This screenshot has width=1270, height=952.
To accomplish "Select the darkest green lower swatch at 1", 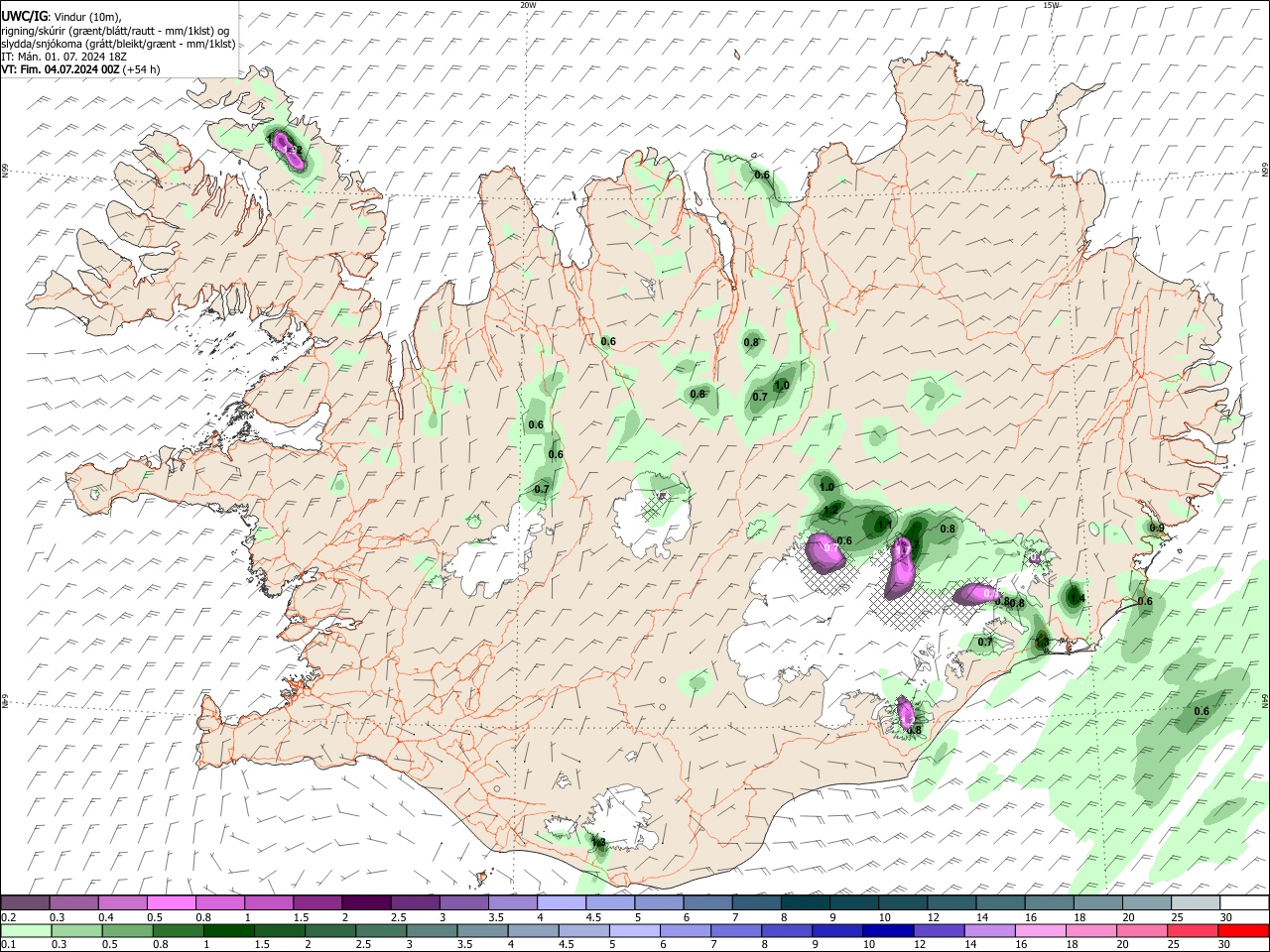I will (x=228, y=930).
